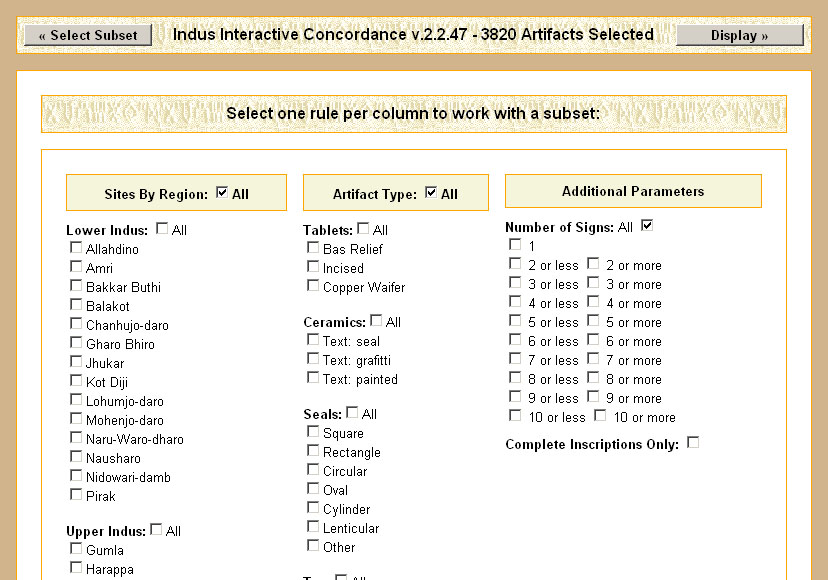This screenshot has height=580, width=828.
Task: Tick the Rectangle seal checkbox
Action: [x=313, y=450]
